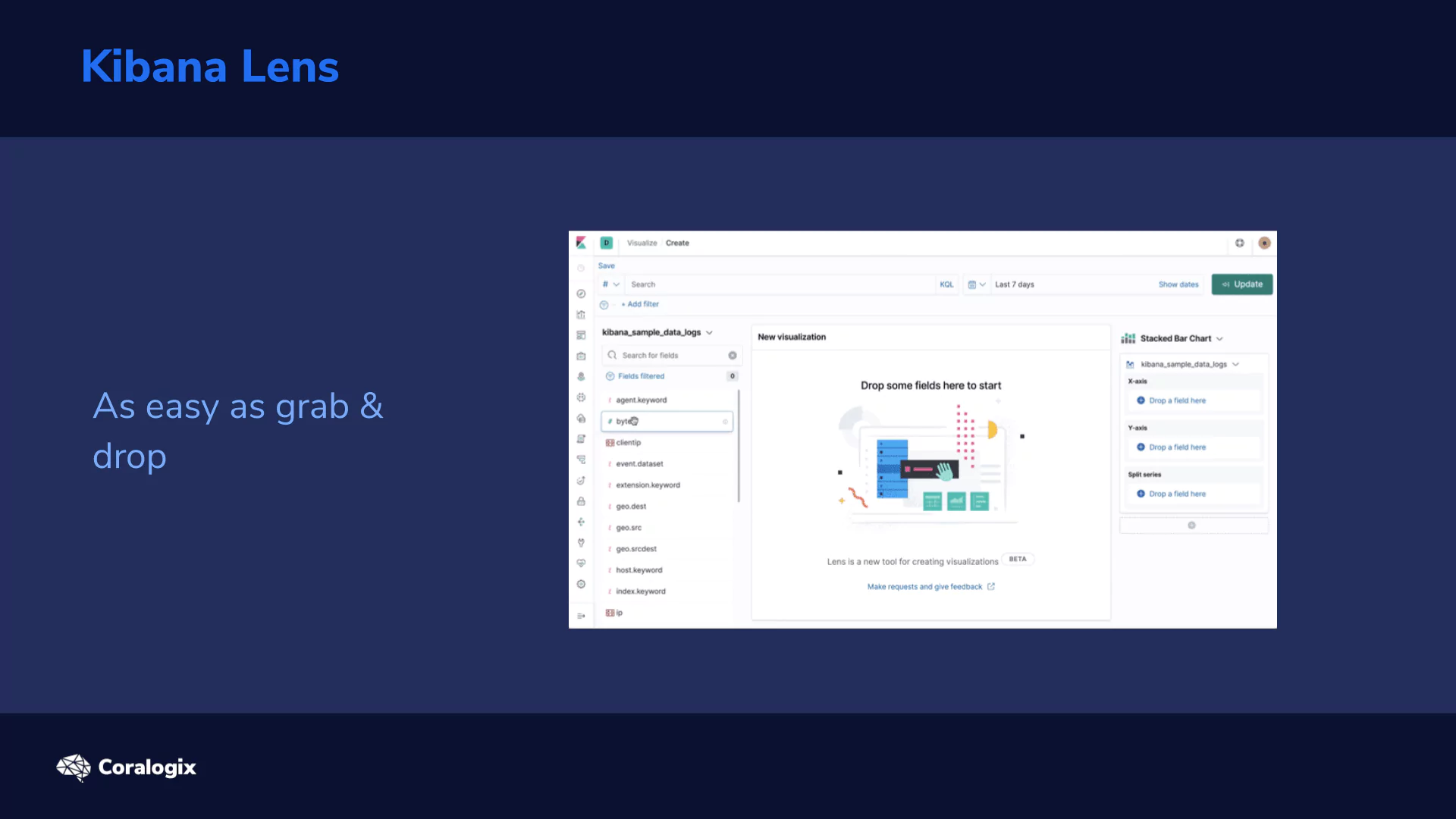The height and width of the screenshot is (819, 1456).
Task: Open layer kibana_sample_data_logs dropdown in config panel
Action: [1190, 364]
